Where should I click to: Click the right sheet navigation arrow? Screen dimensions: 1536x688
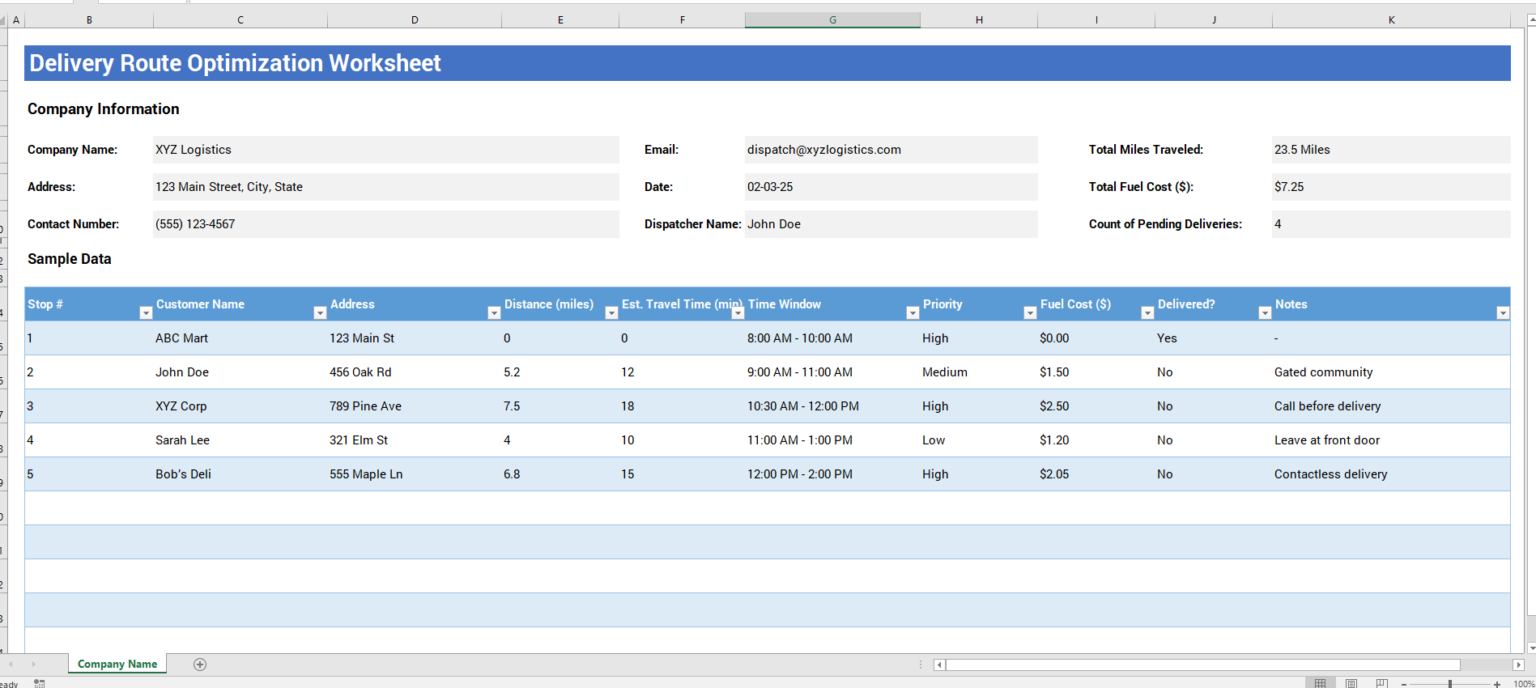point(33,664)
